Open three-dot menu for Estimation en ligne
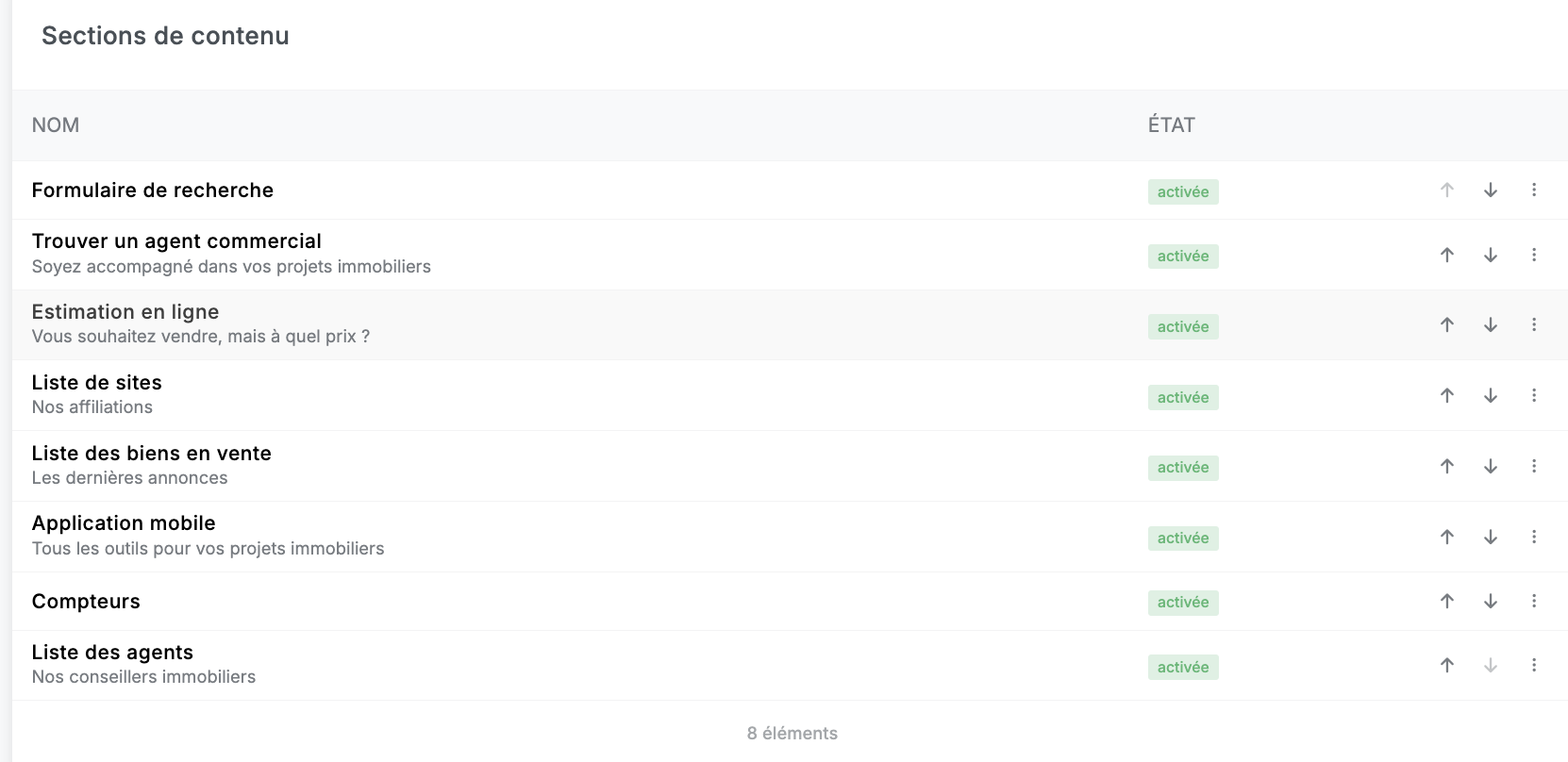1568x762 pixels. 1534,325
